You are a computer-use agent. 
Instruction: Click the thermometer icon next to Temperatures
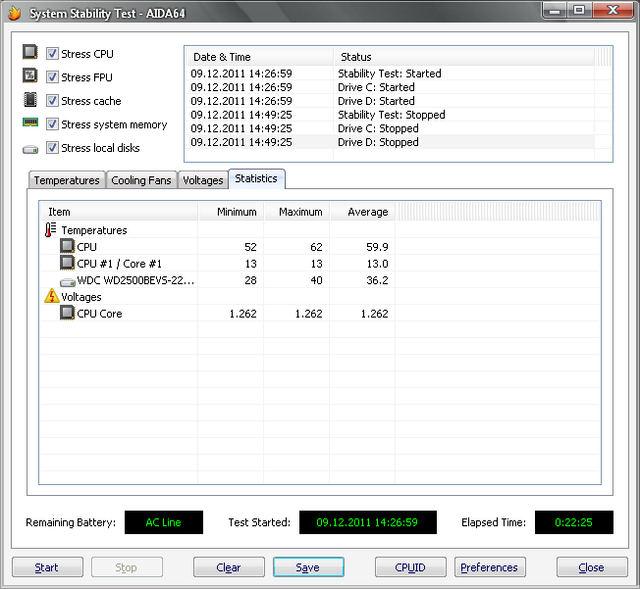pyautogui.click(x=51, y=230)
